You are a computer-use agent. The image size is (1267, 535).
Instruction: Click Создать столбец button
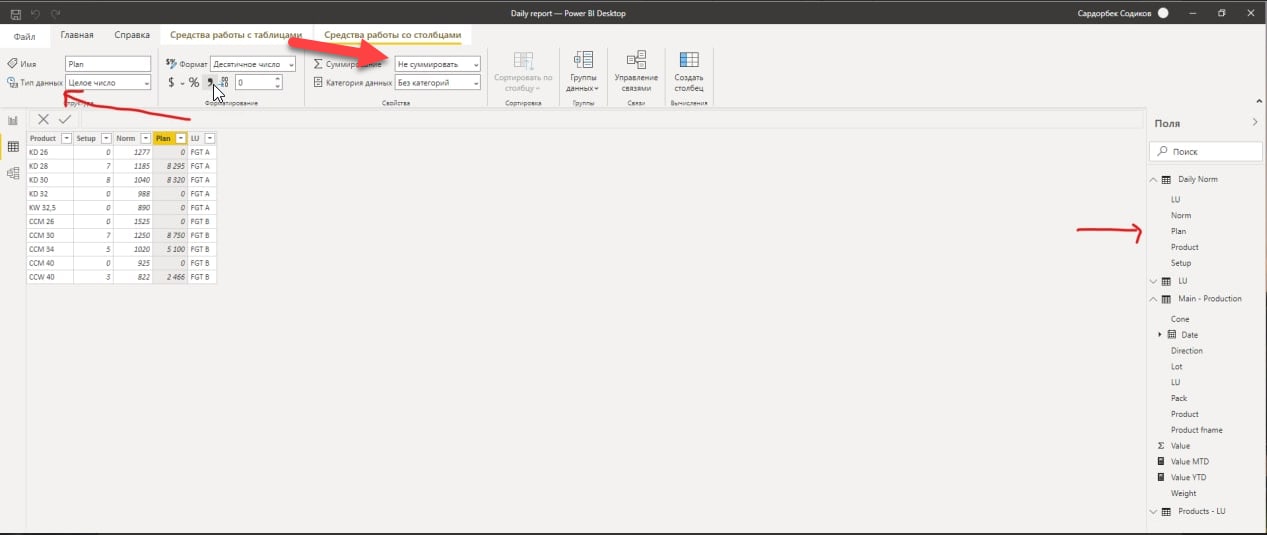688,72
